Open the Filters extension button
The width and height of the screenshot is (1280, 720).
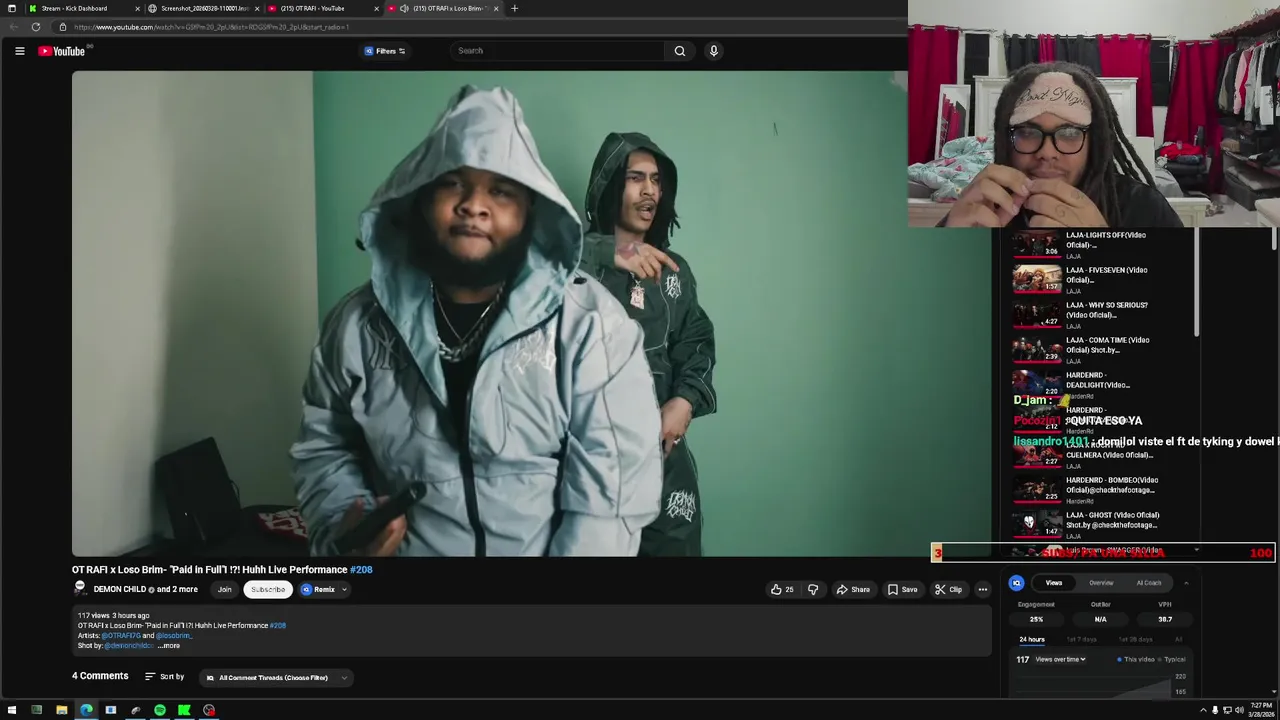click(x=385, y=51)
